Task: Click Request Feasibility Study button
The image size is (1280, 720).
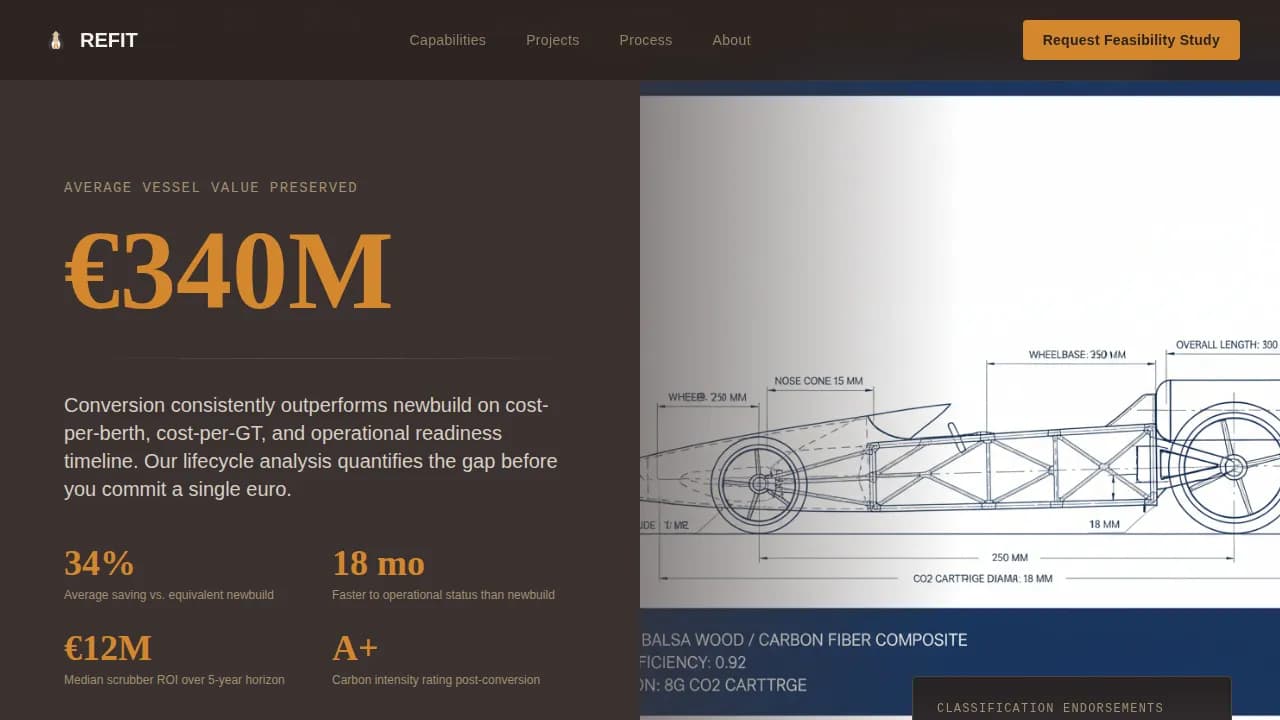Action: pyautogui.click(x=1131, y=40)
